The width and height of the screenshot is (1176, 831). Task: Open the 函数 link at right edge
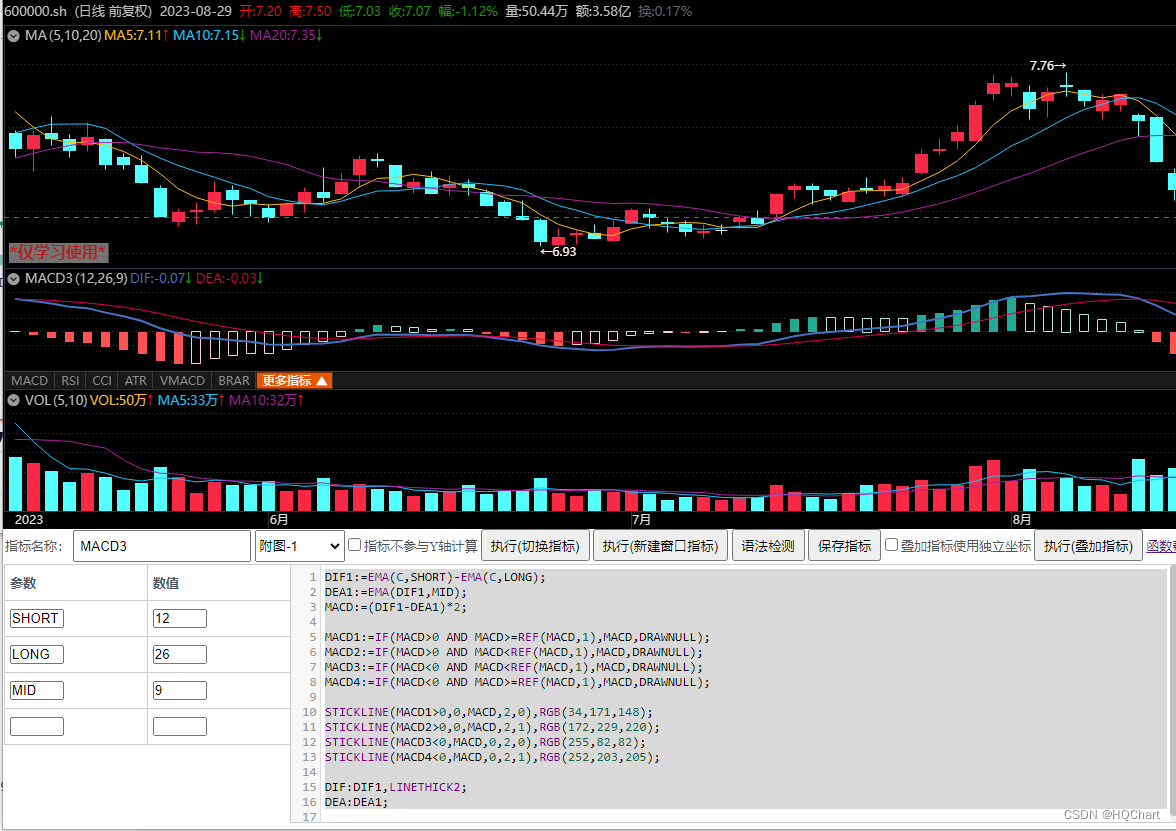(1161, 546)
